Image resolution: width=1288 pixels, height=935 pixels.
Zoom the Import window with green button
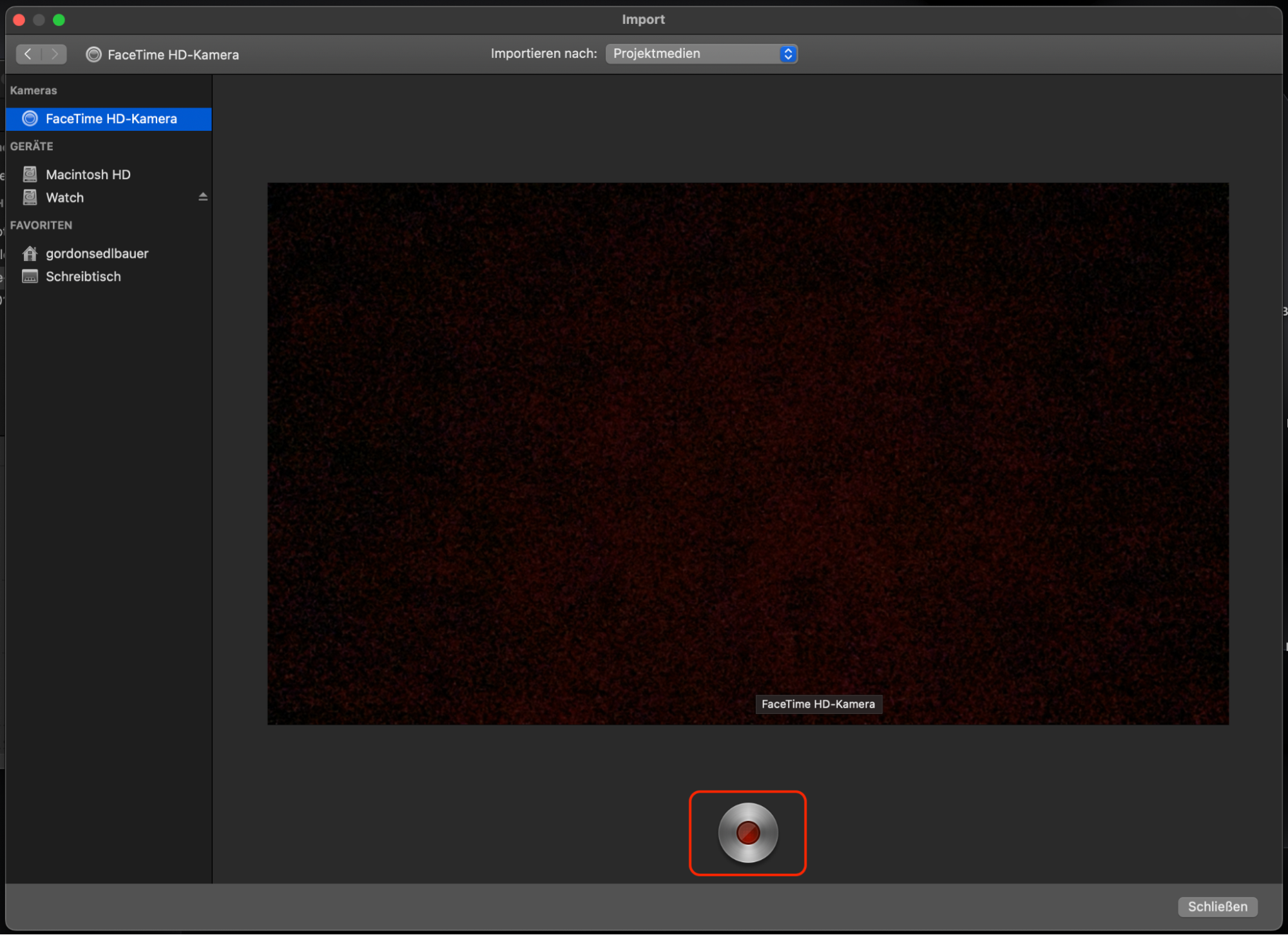[x=59, y=20]
